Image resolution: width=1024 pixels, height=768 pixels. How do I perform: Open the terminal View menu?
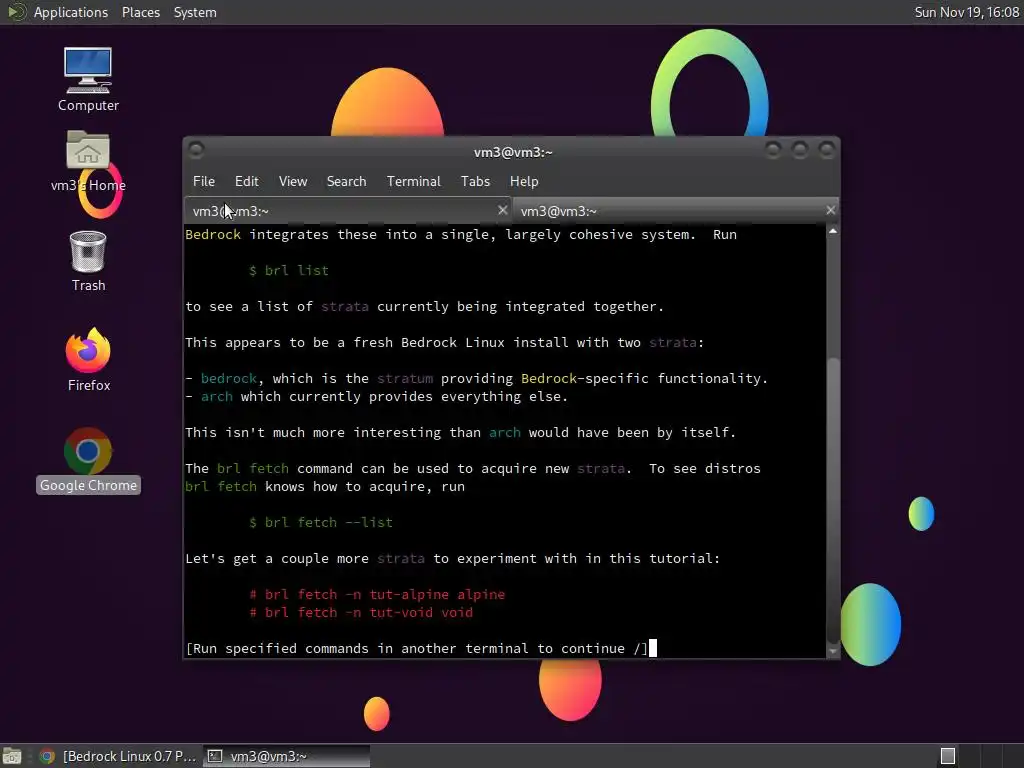[293, 182]
